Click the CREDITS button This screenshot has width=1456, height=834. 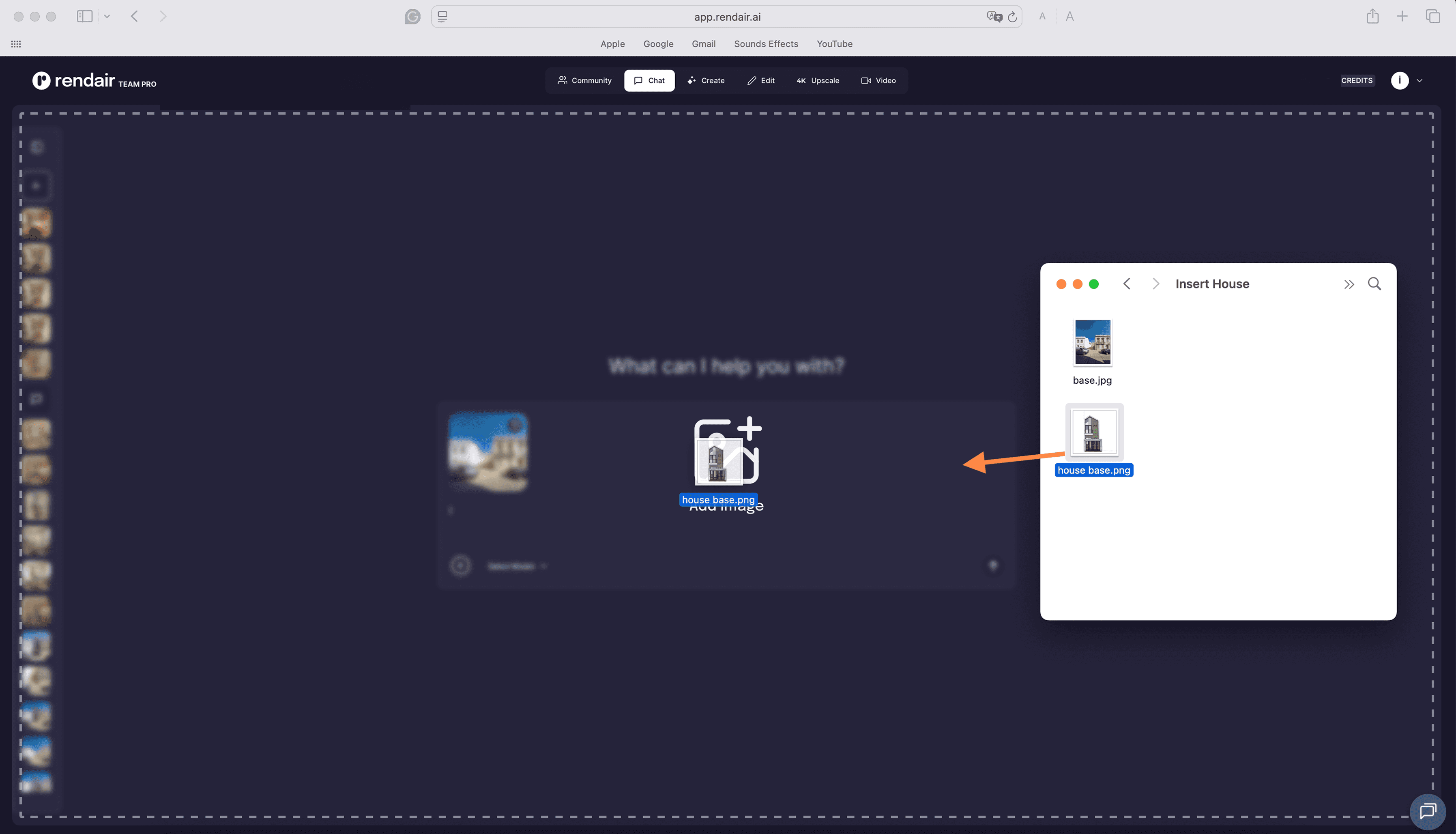click(1356, 81)
